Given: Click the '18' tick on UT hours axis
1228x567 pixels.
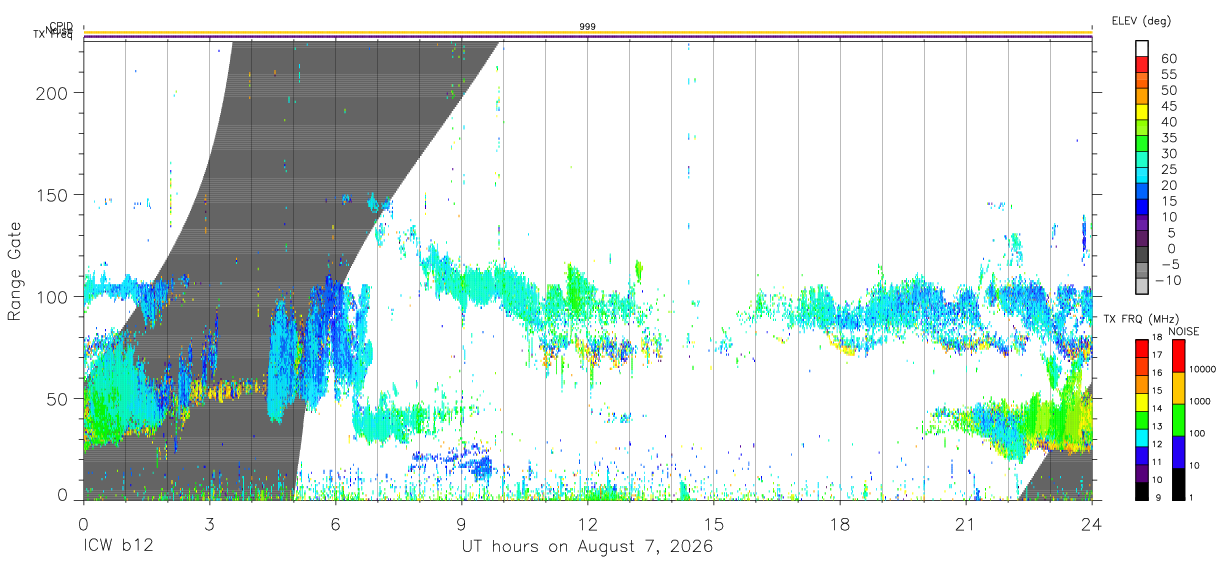Looking at the screenshot, I should [839, 524].
